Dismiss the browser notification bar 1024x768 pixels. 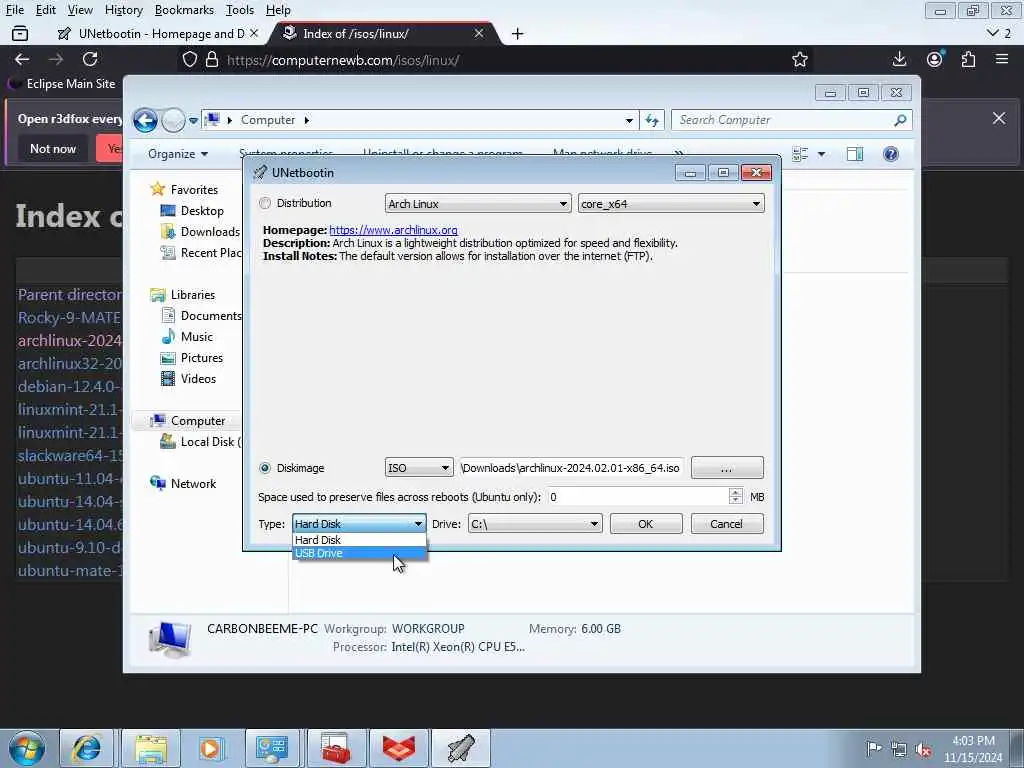coord(999,118)
